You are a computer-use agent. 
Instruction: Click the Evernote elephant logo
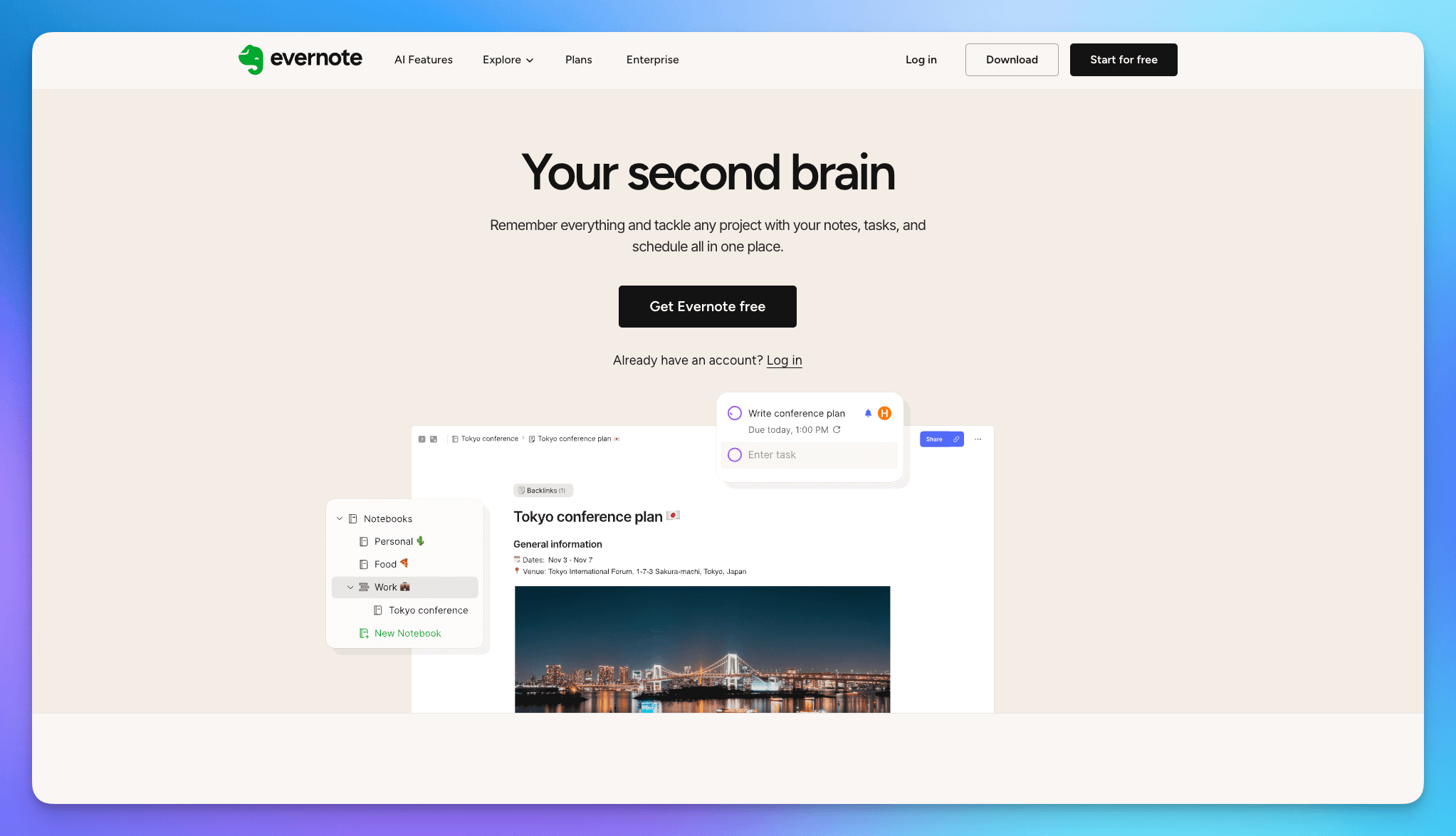point(251,60)
